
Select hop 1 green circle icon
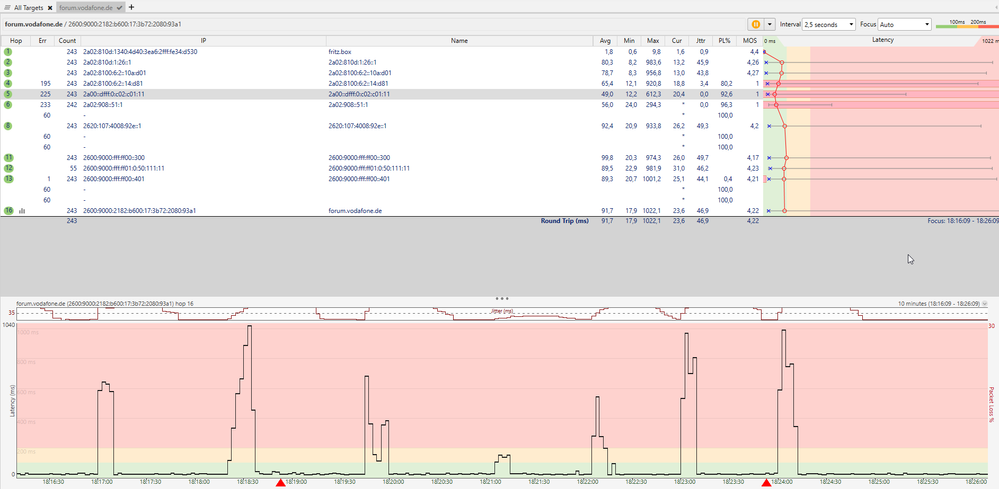pos(8,52)
